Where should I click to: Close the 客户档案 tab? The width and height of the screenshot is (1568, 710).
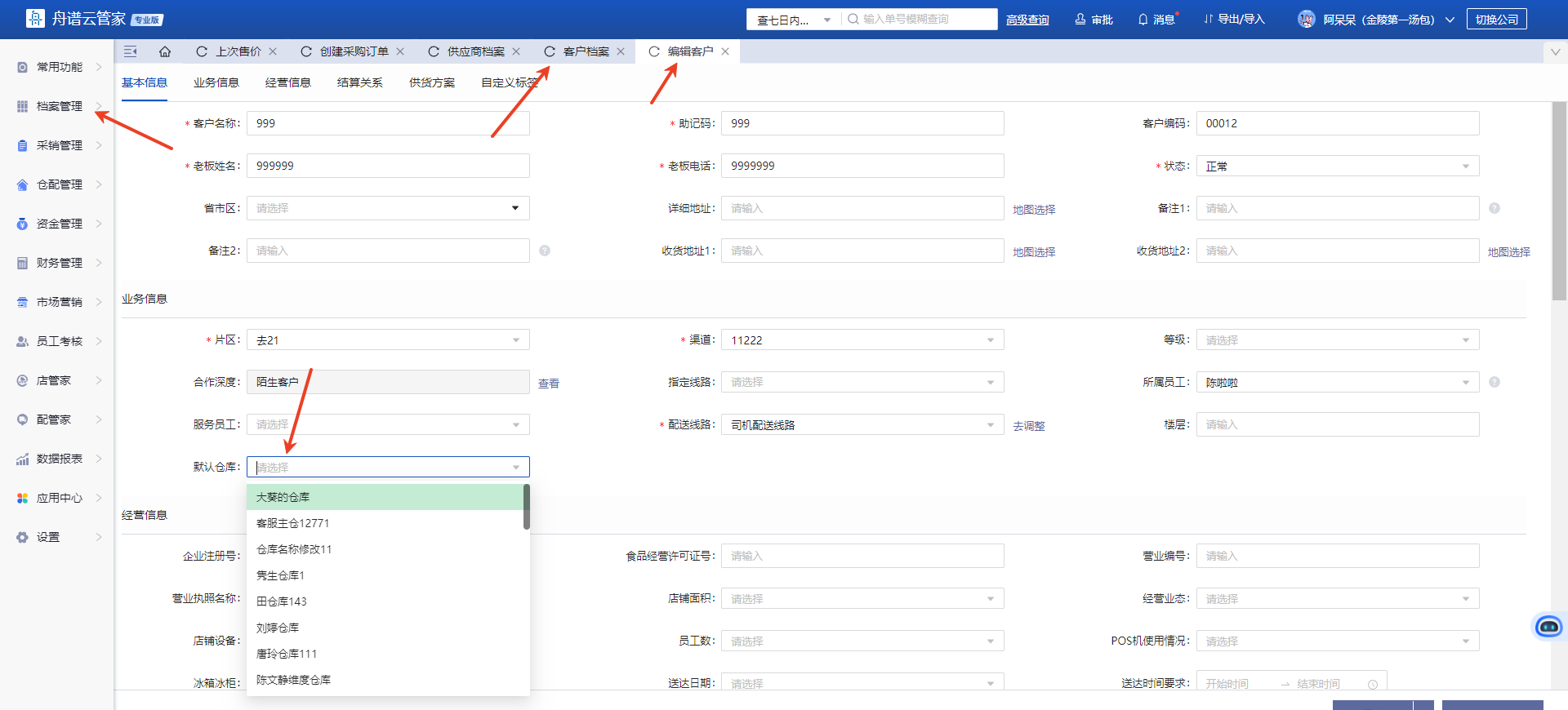pyautogui.click(x=621, y=51)
